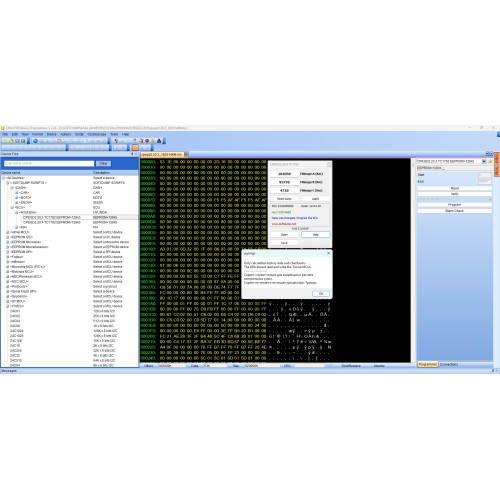Click the blue globe toolbar icon
The image size is (500, 500).
[35, 141]
